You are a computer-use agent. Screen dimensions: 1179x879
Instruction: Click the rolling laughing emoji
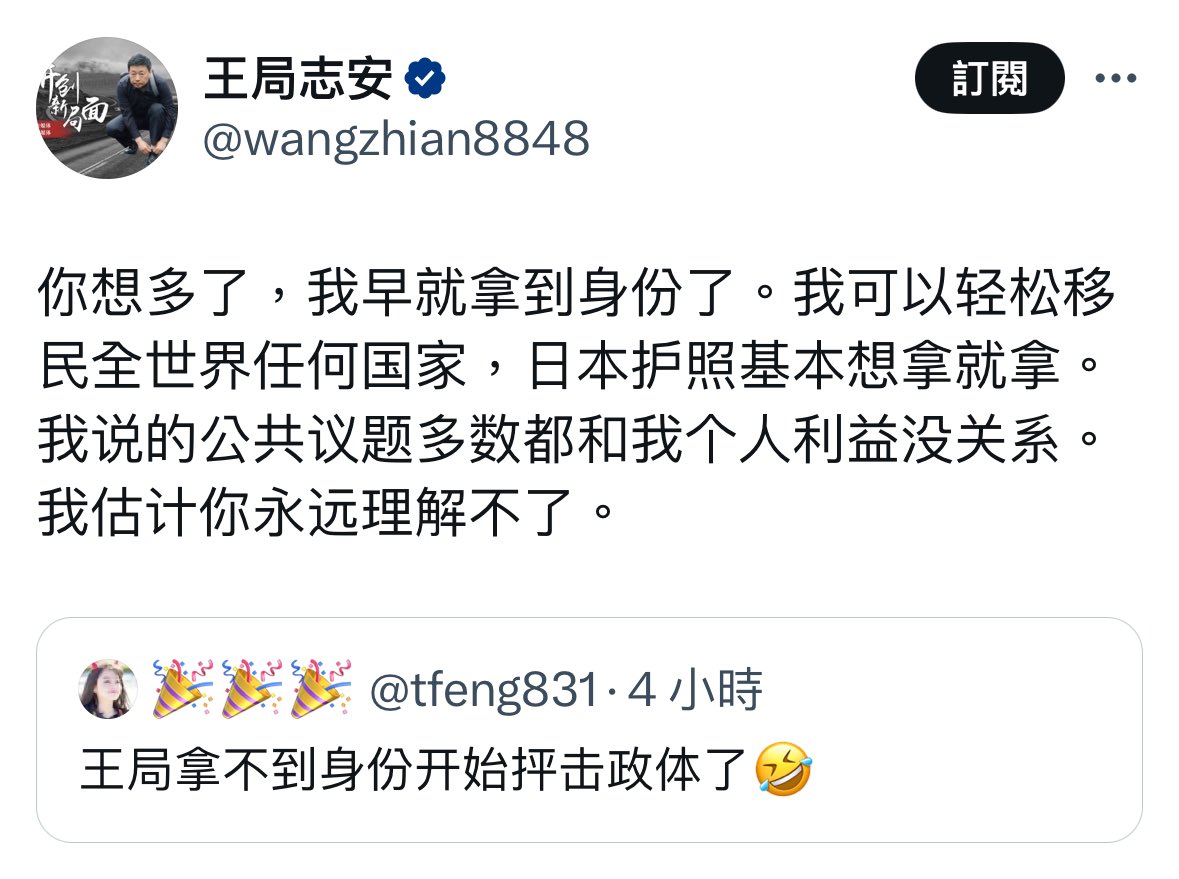[x=783, y=769]
